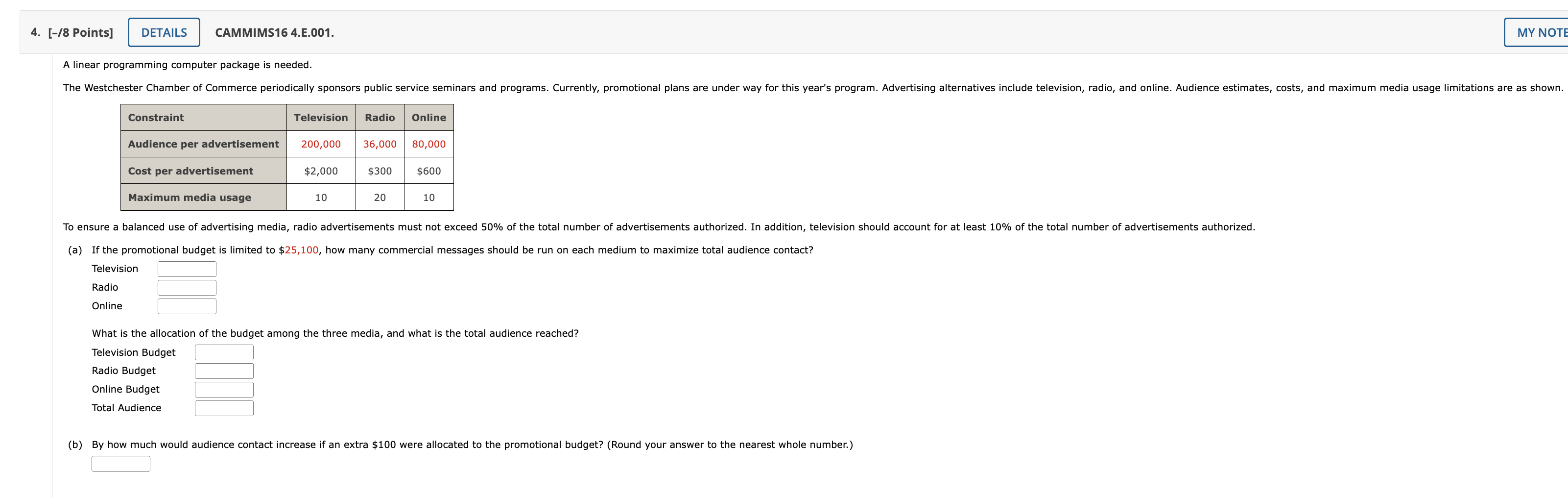The height and width of the screenshot is (498, 1568).
Task: Click the question label CAMMIMS16 4.E.001
Action: click(274, 32)
